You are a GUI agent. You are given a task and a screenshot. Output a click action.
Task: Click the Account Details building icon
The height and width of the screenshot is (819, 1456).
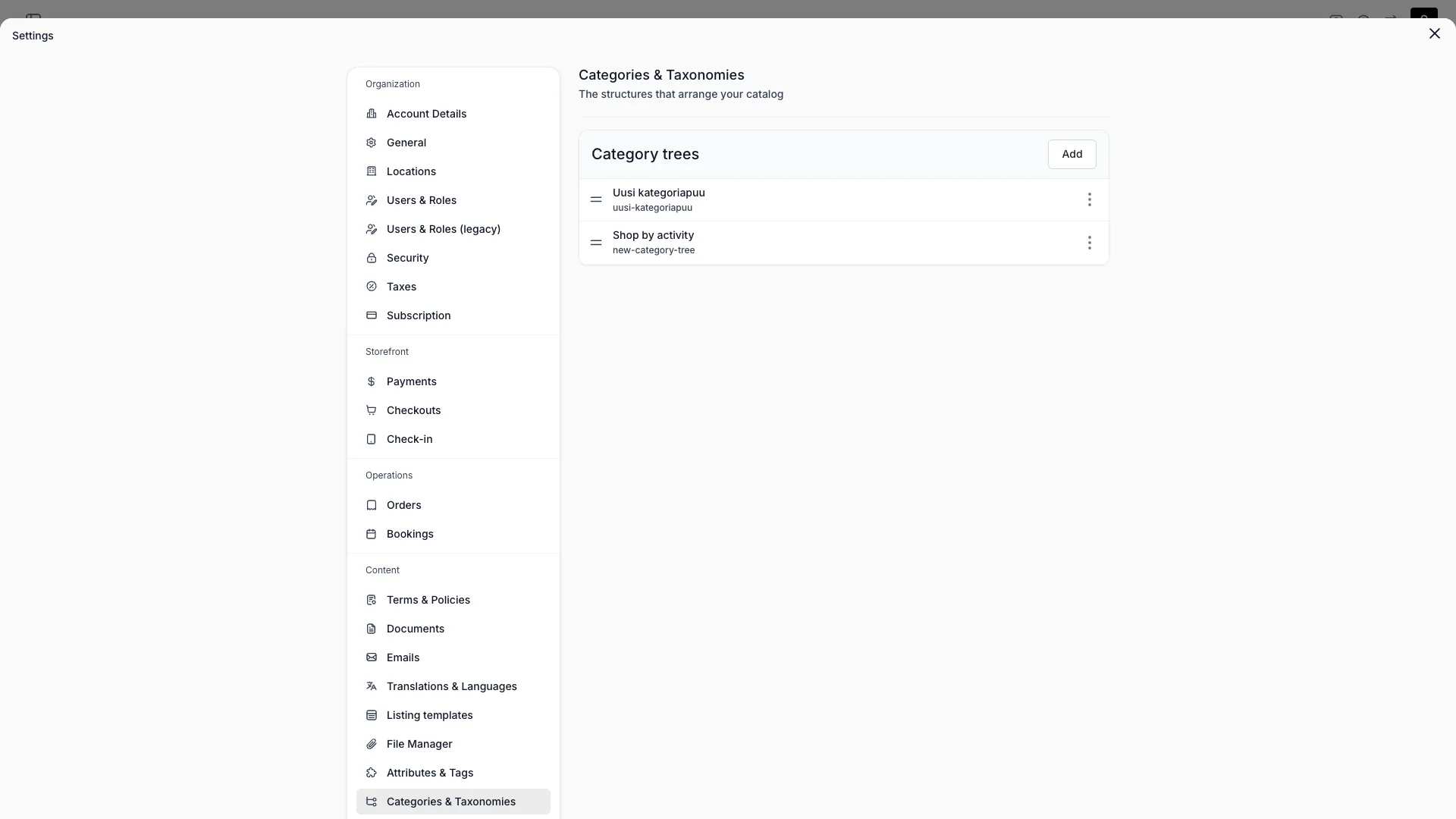pos(372,114)
